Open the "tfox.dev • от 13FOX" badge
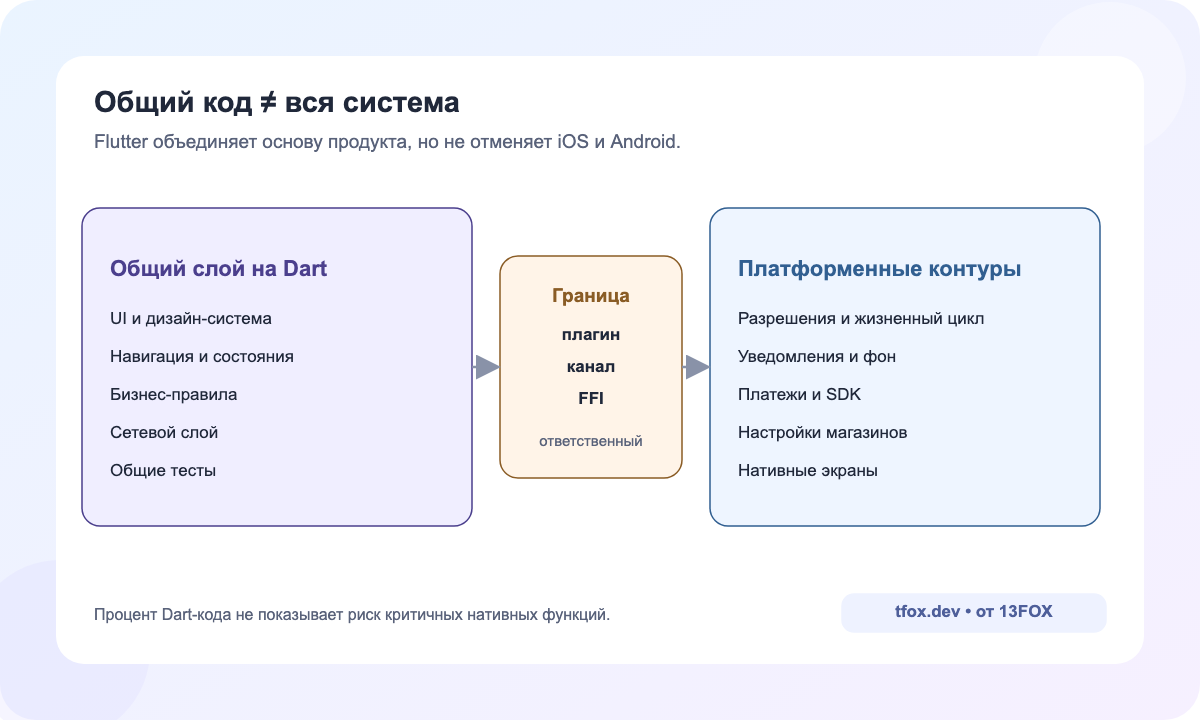 [974, 613]
